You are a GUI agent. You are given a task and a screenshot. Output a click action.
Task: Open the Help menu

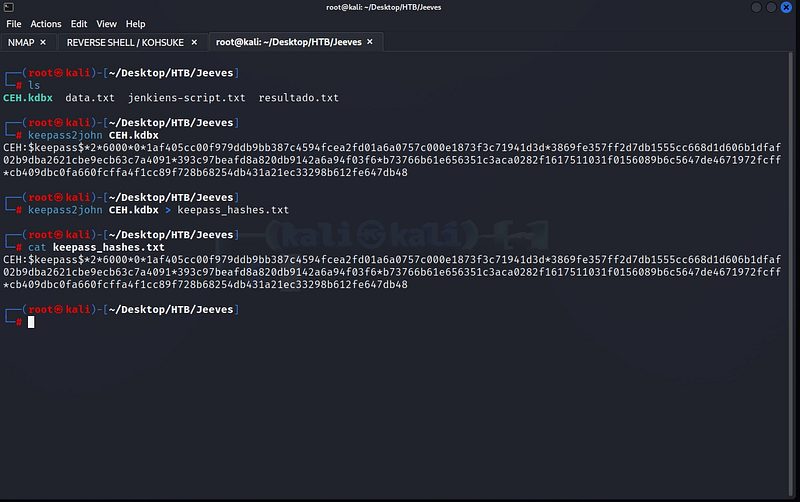click(x=135, y=24)
